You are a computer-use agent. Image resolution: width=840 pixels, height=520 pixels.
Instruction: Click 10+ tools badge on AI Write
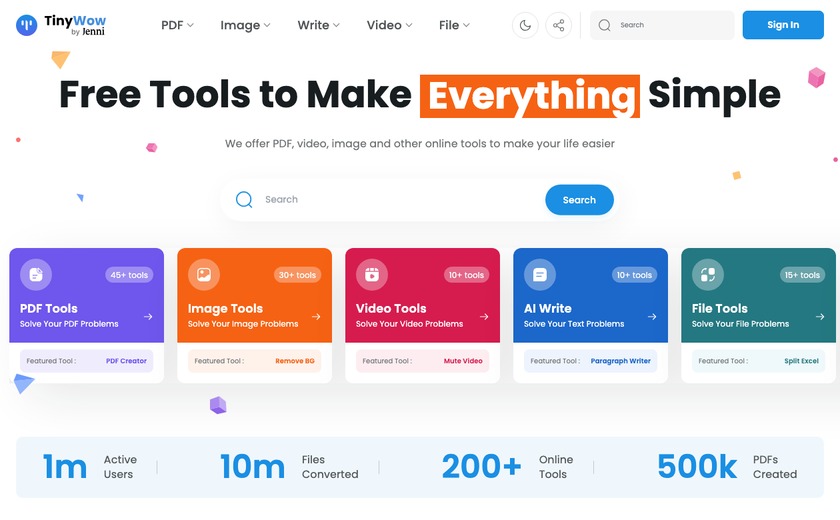[x=634, y=275]
